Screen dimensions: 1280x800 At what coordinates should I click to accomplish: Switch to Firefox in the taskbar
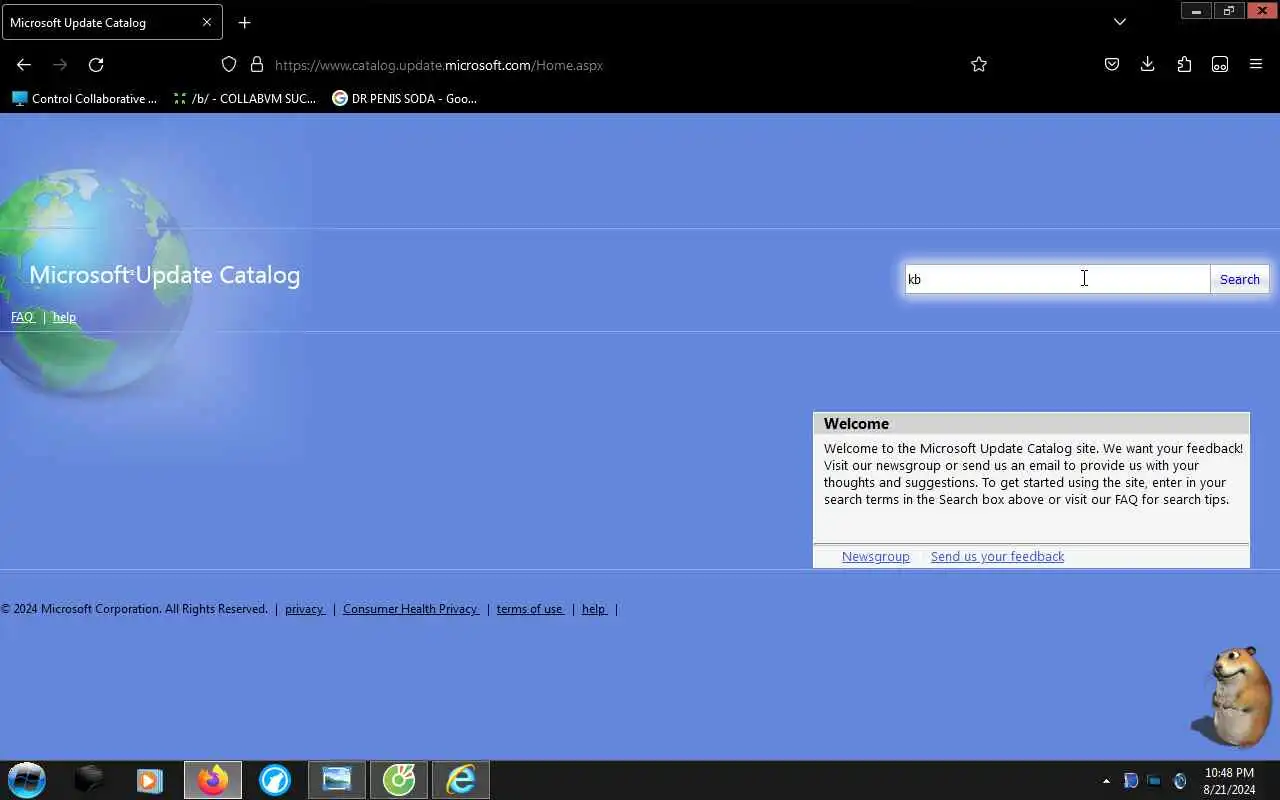212,780
